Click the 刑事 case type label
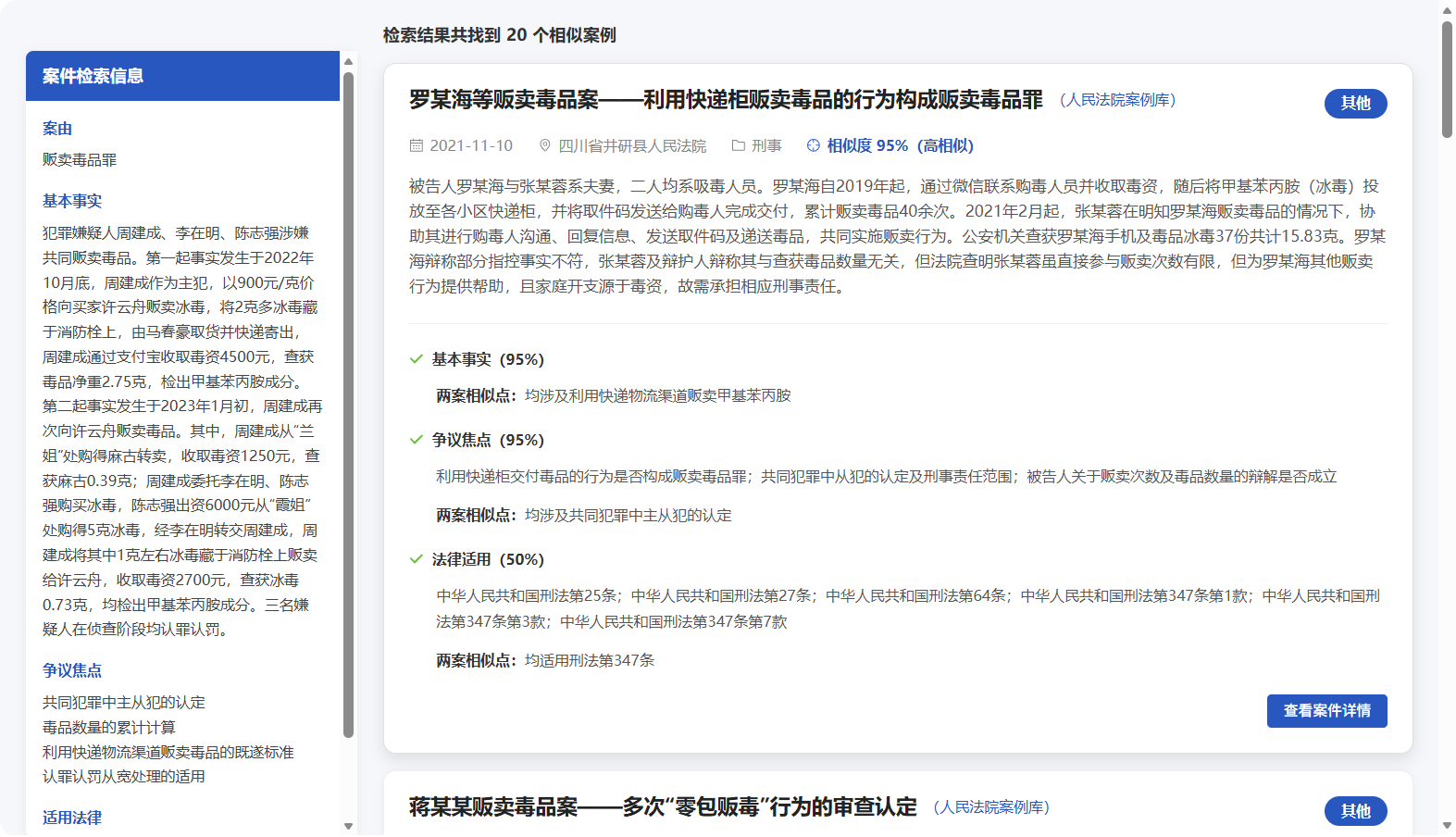 point(766,145)
